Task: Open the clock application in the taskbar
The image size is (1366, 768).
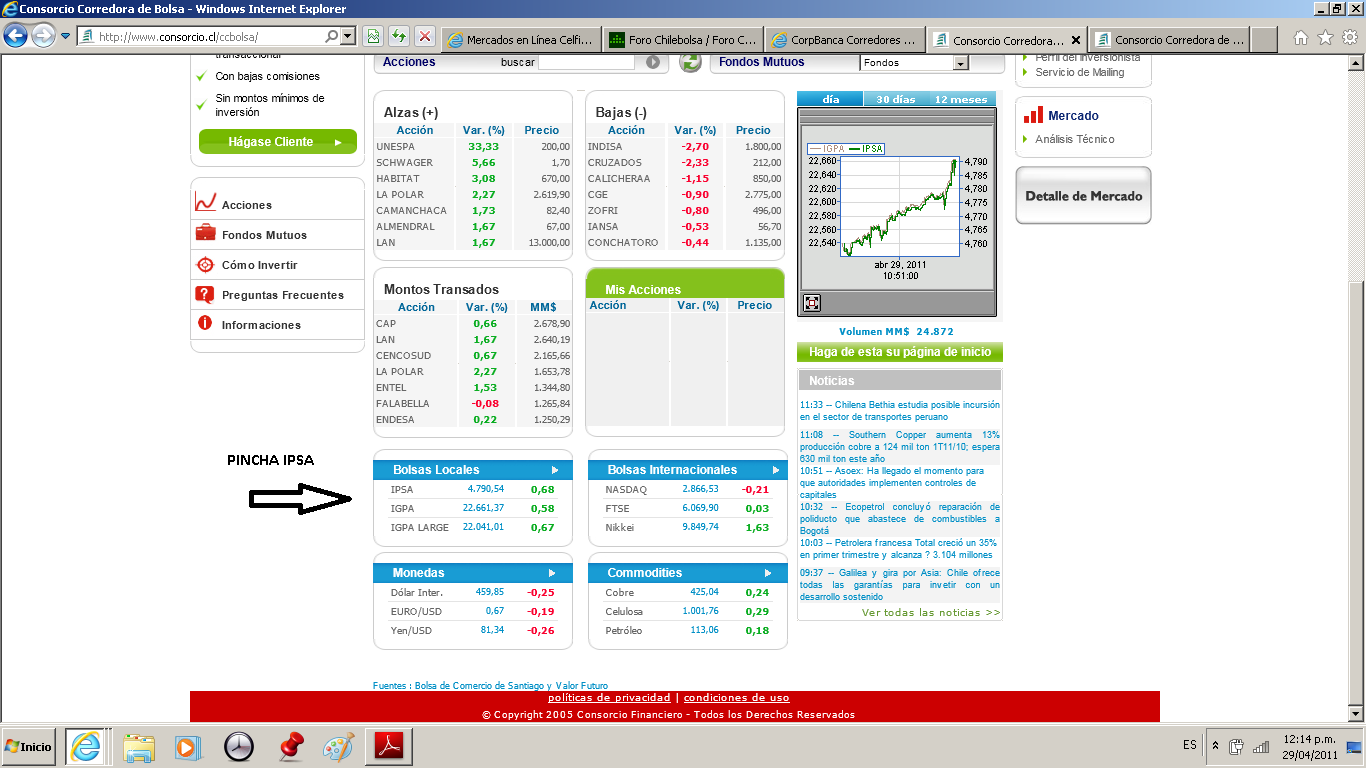Action: (240, 746)
